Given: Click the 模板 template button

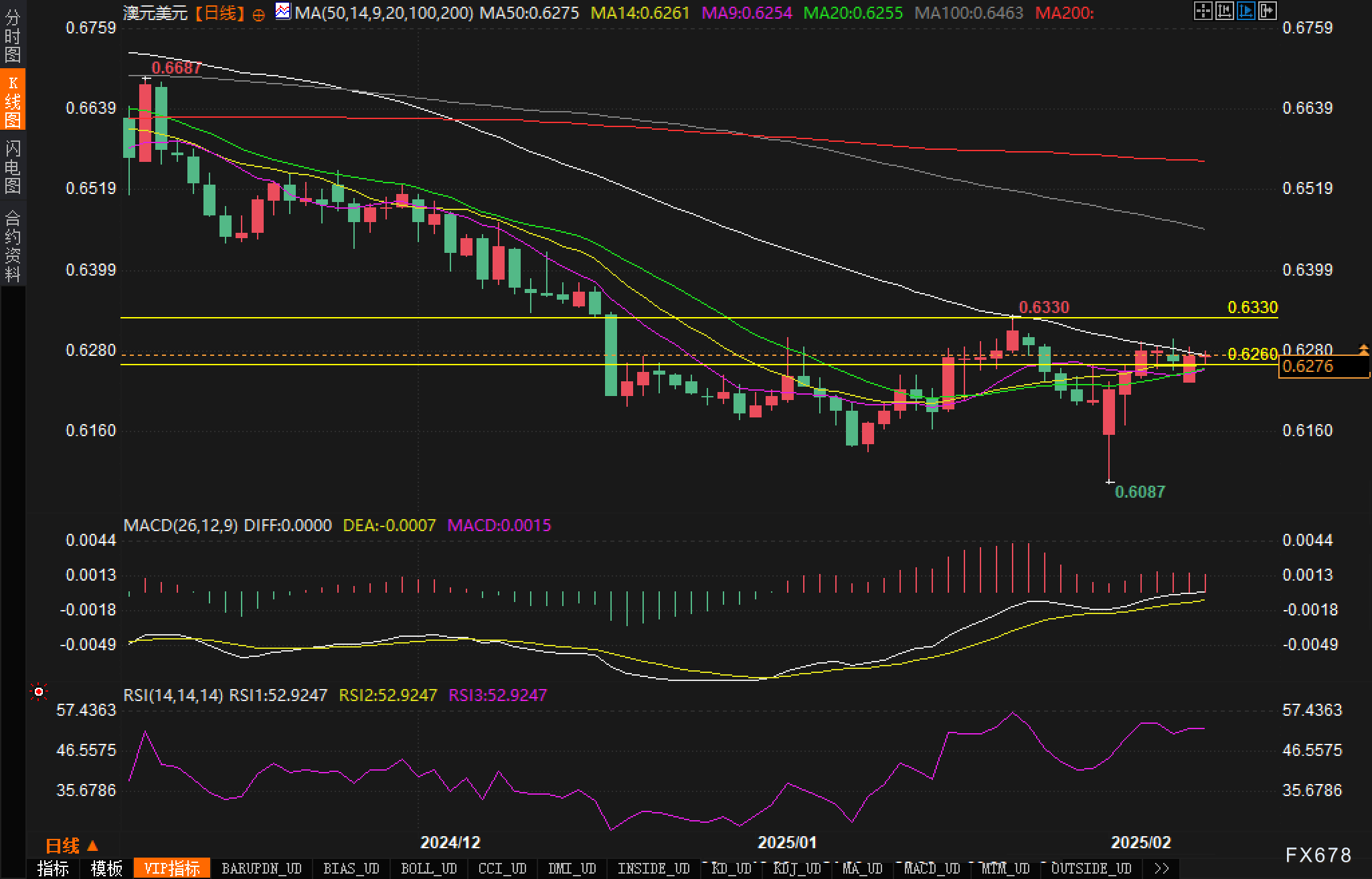Looking at the screenshot, I should 107,868.
